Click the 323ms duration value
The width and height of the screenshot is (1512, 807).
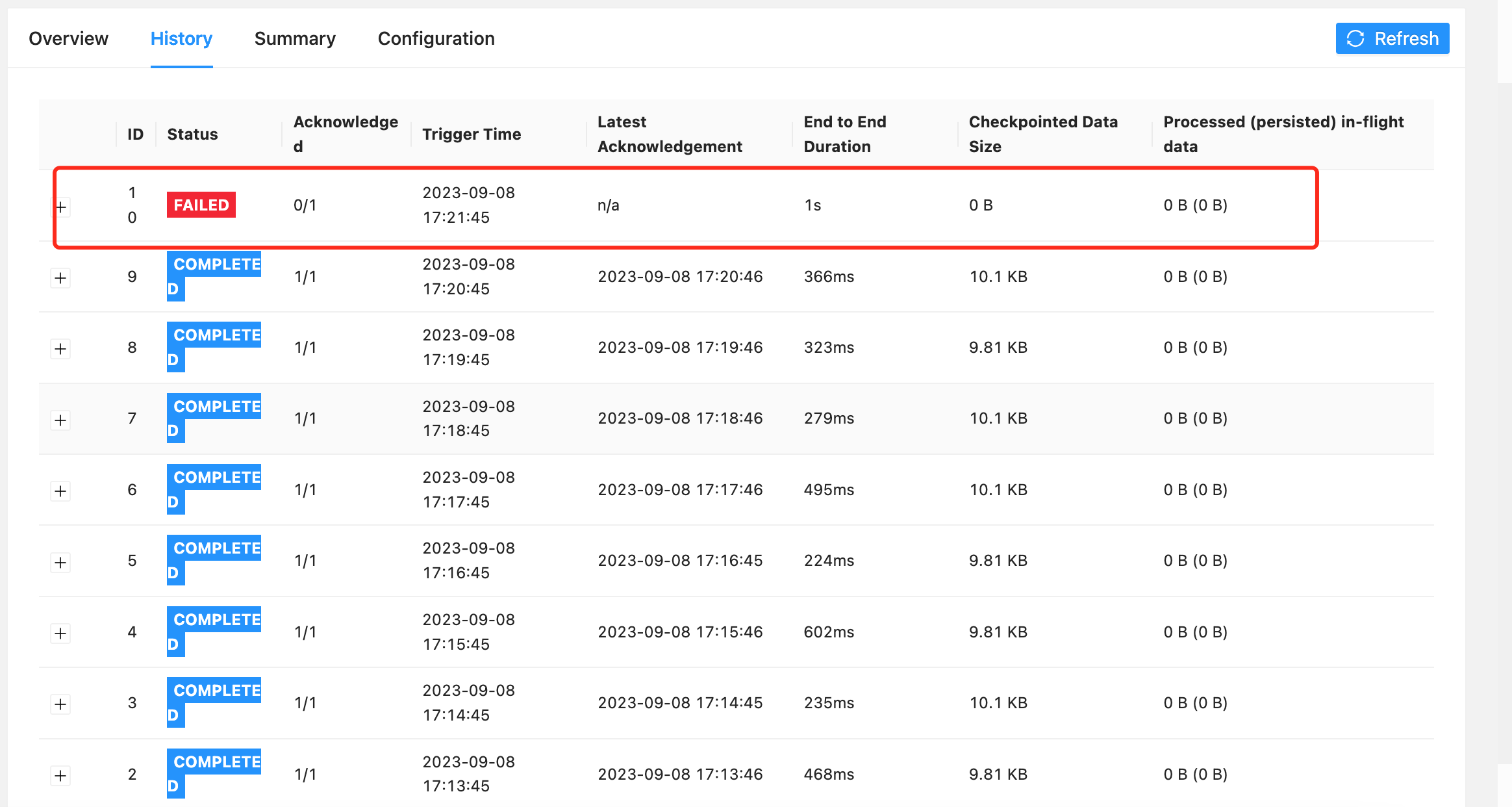pos(829,347)
